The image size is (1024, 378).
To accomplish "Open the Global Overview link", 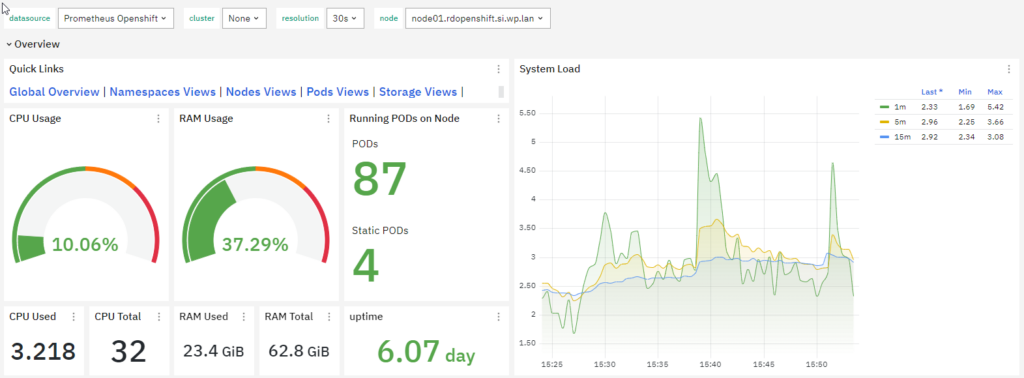I will pyautogui.click(x=54, y=92).
